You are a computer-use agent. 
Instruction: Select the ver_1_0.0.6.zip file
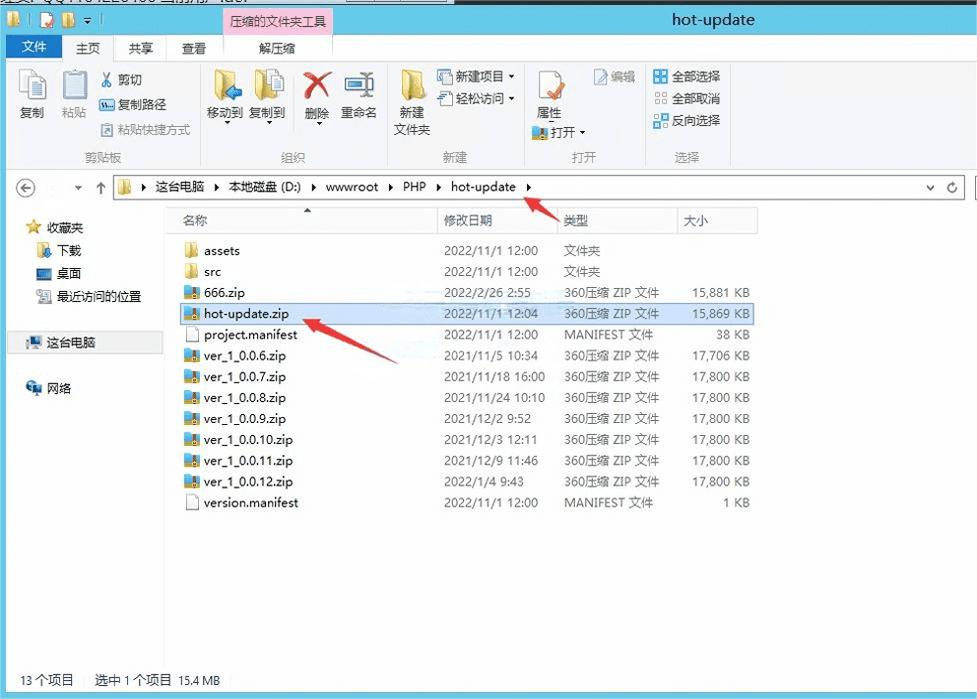(x=467, y=356)
